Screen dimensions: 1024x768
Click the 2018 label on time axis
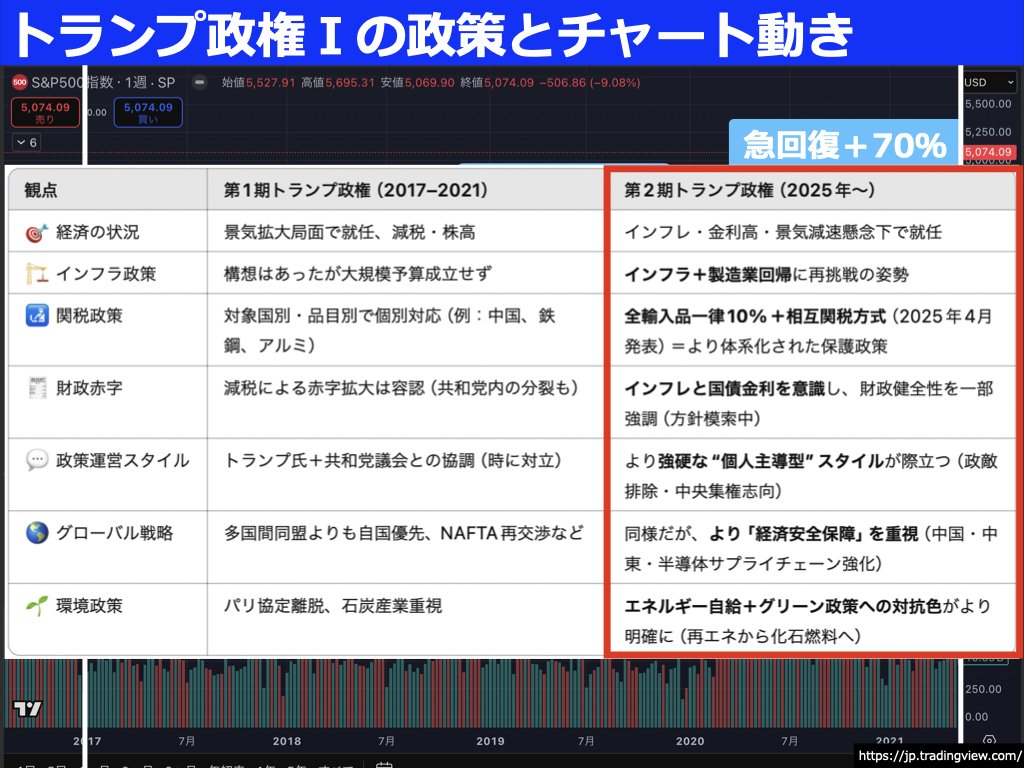point(287,741)
